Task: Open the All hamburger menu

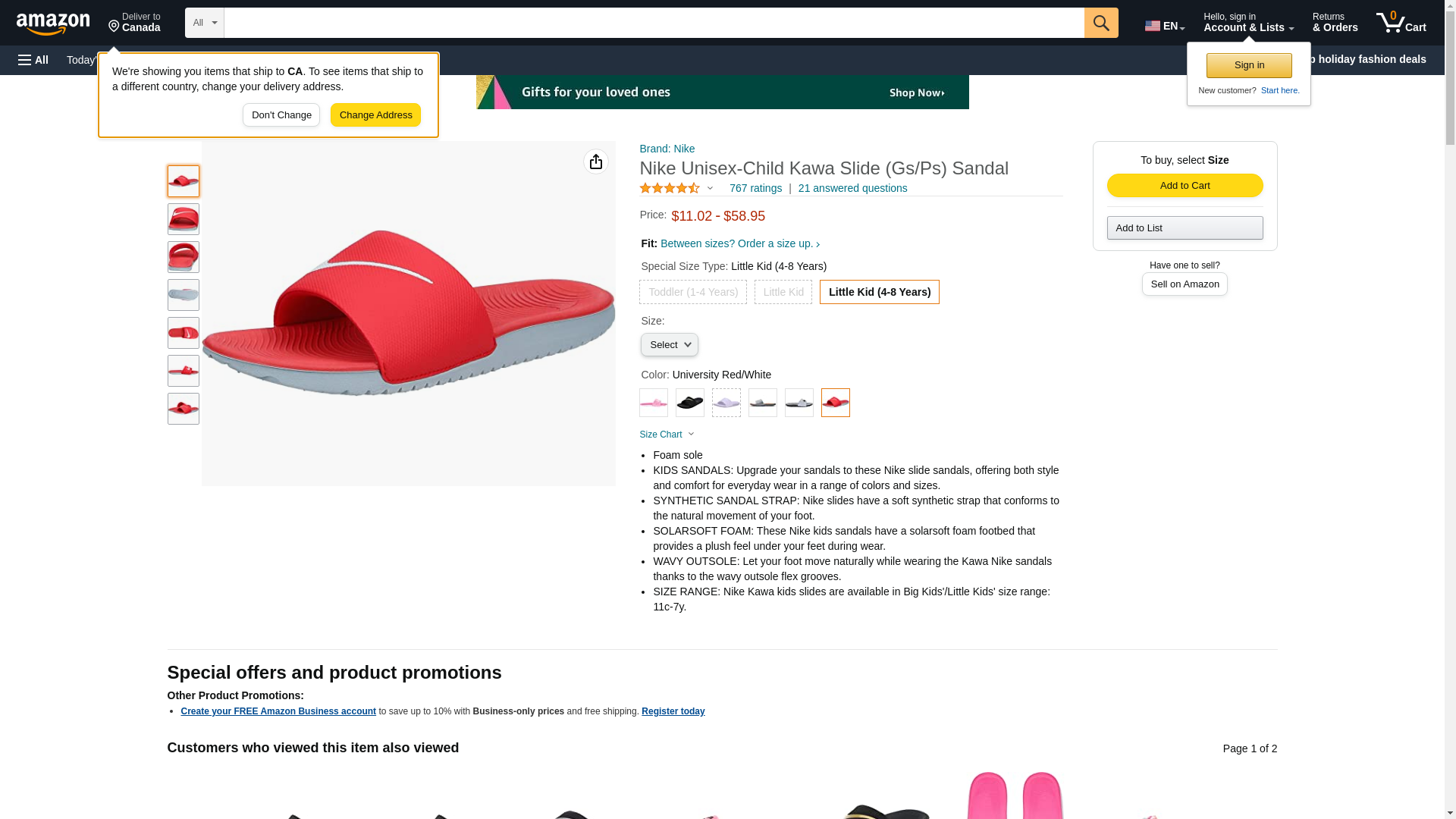Action: coord(33,60)
